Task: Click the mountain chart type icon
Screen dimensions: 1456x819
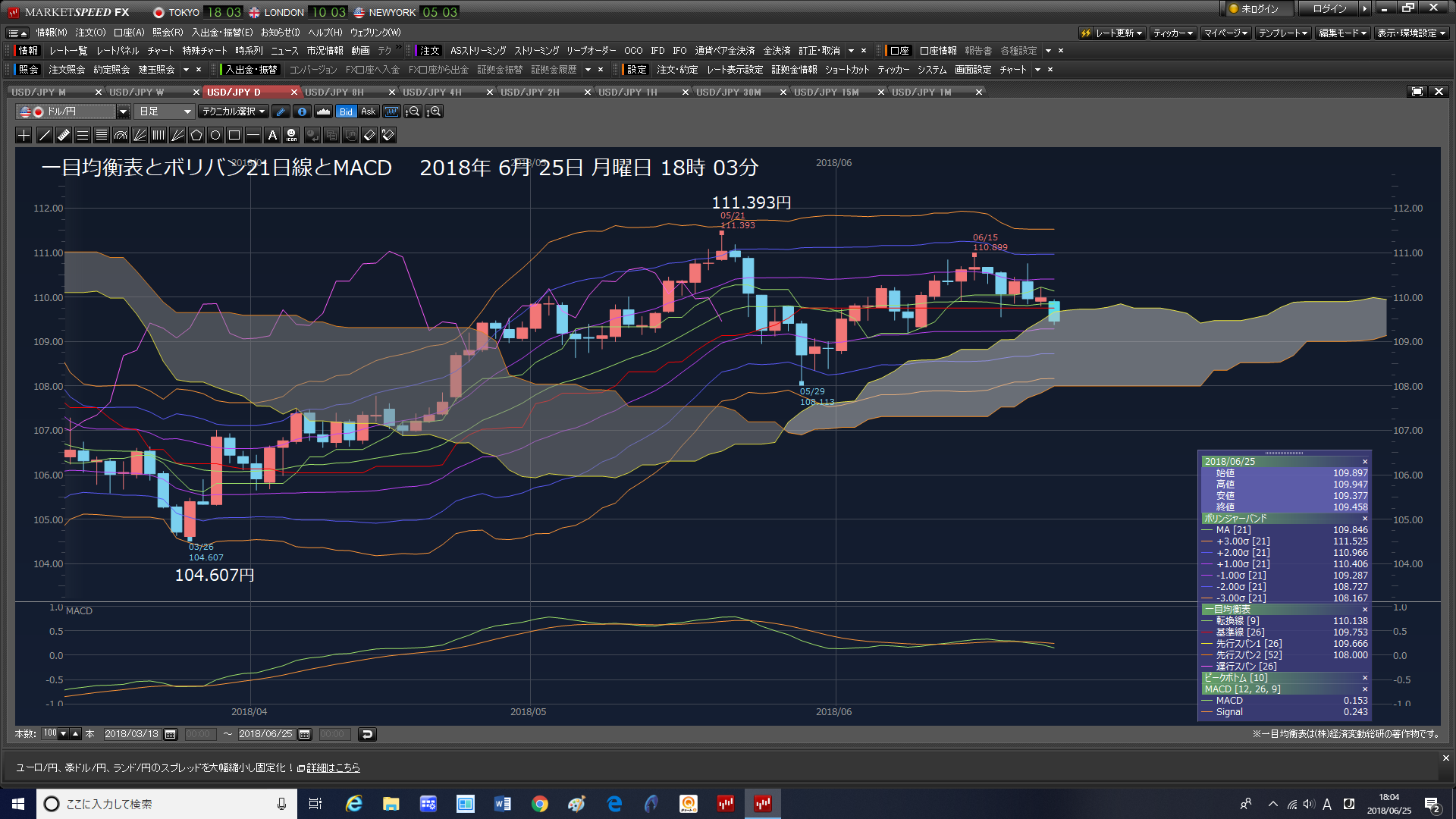Action: (x=324, y=111)
